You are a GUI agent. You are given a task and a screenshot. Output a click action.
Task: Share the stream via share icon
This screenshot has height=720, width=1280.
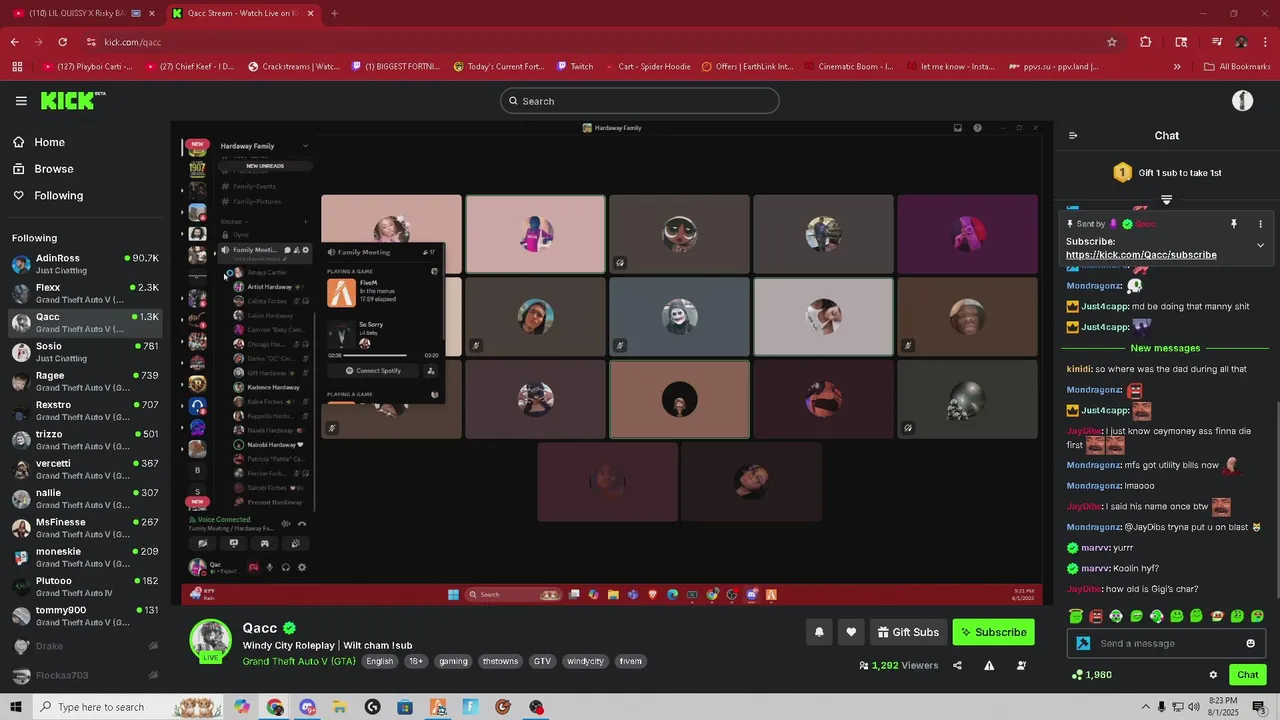coord(957,666)
